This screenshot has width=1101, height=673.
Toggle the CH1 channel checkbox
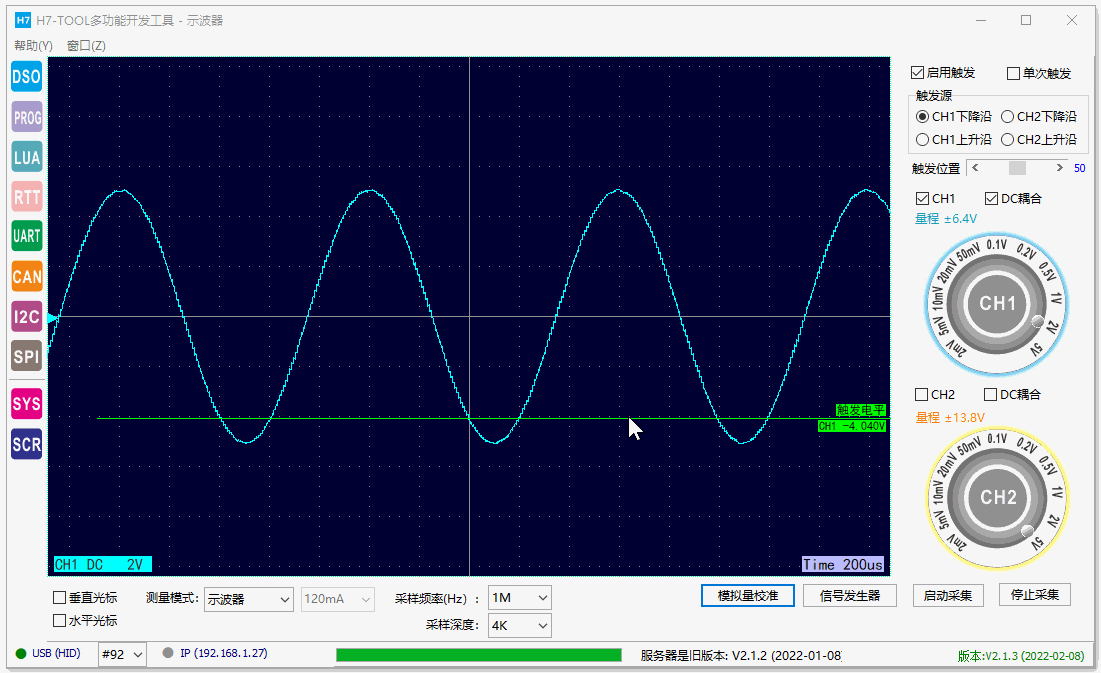tap(936, 199)
